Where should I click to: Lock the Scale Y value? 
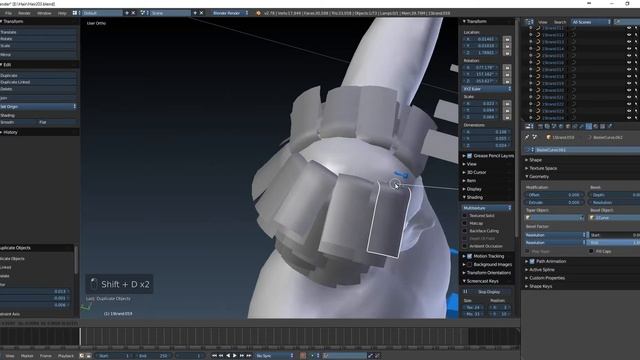tap(507, 110)
